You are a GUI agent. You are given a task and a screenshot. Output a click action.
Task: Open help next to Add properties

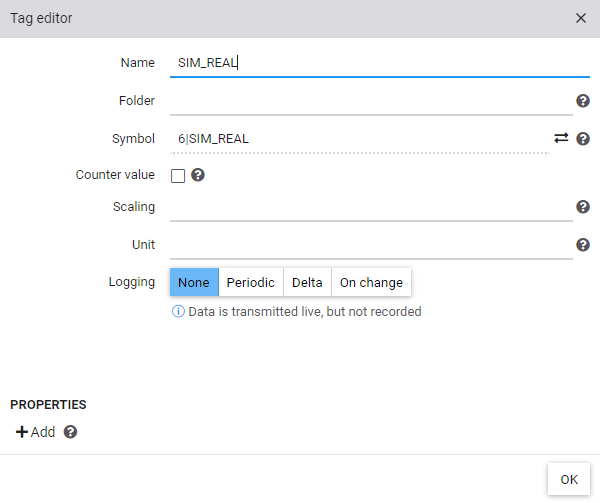(x=70, y=432)
